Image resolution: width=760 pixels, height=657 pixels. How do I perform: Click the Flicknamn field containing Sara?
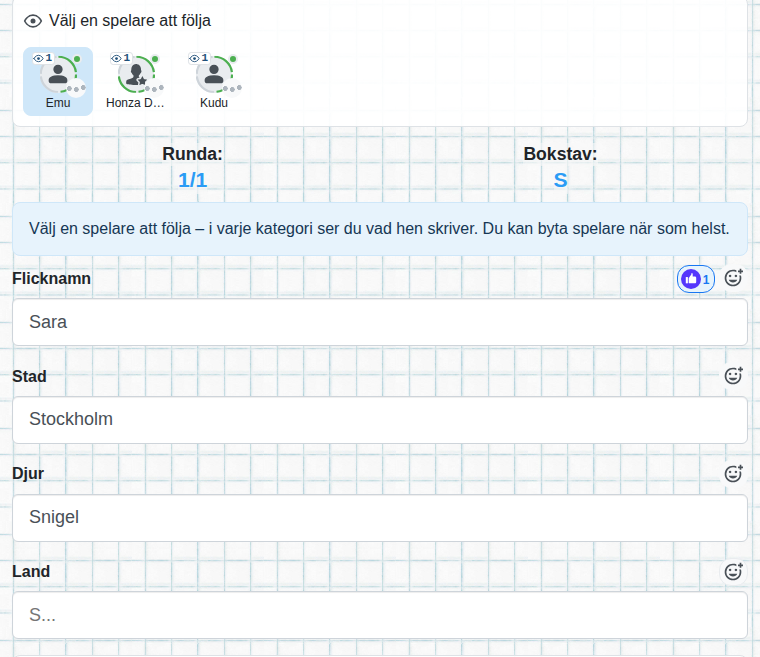[380, 322]
